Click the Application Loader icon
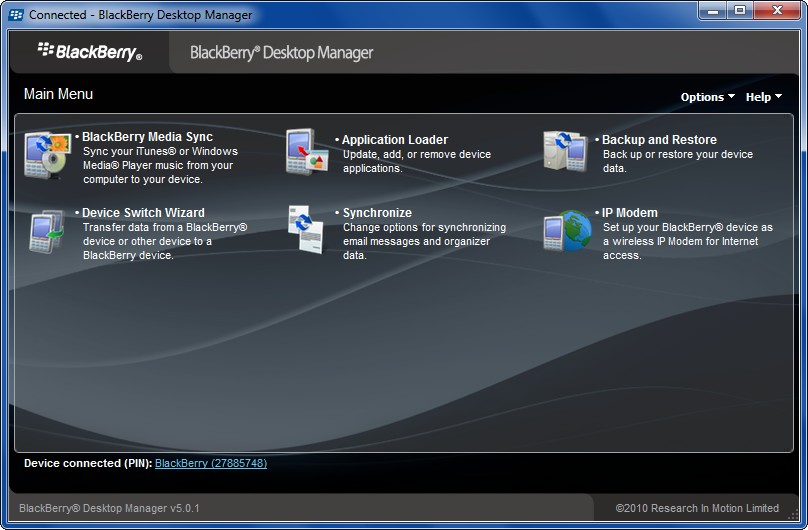Viewport: 808px width, 530px height. 308,151
